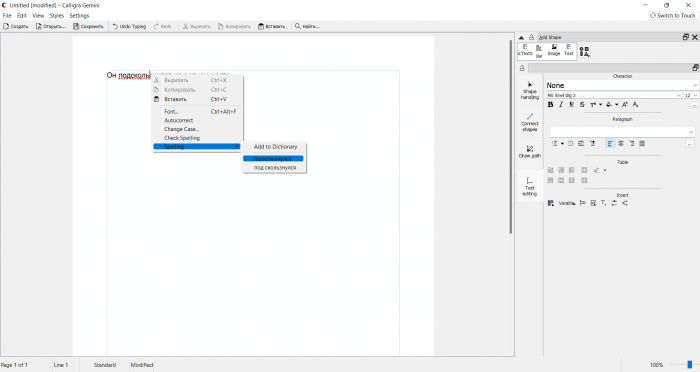This screenshot has height=372, width=700.
Task: Toggle Align center paragraph button
Action: 621,143
